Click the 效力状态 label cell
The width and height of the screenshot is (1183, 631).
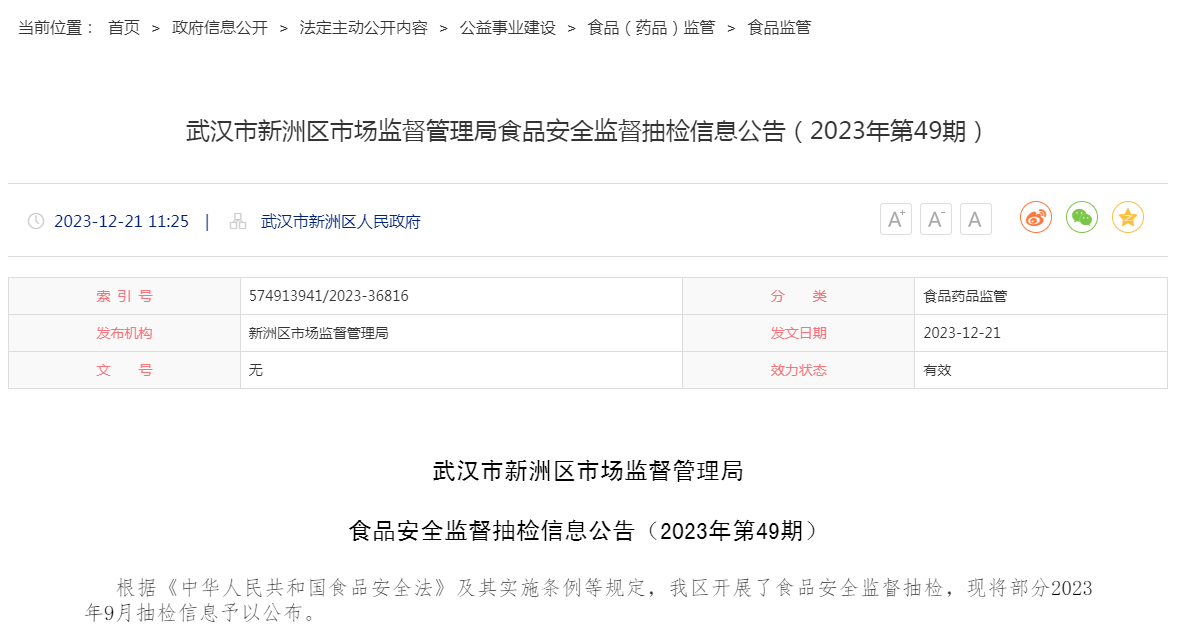798,370
